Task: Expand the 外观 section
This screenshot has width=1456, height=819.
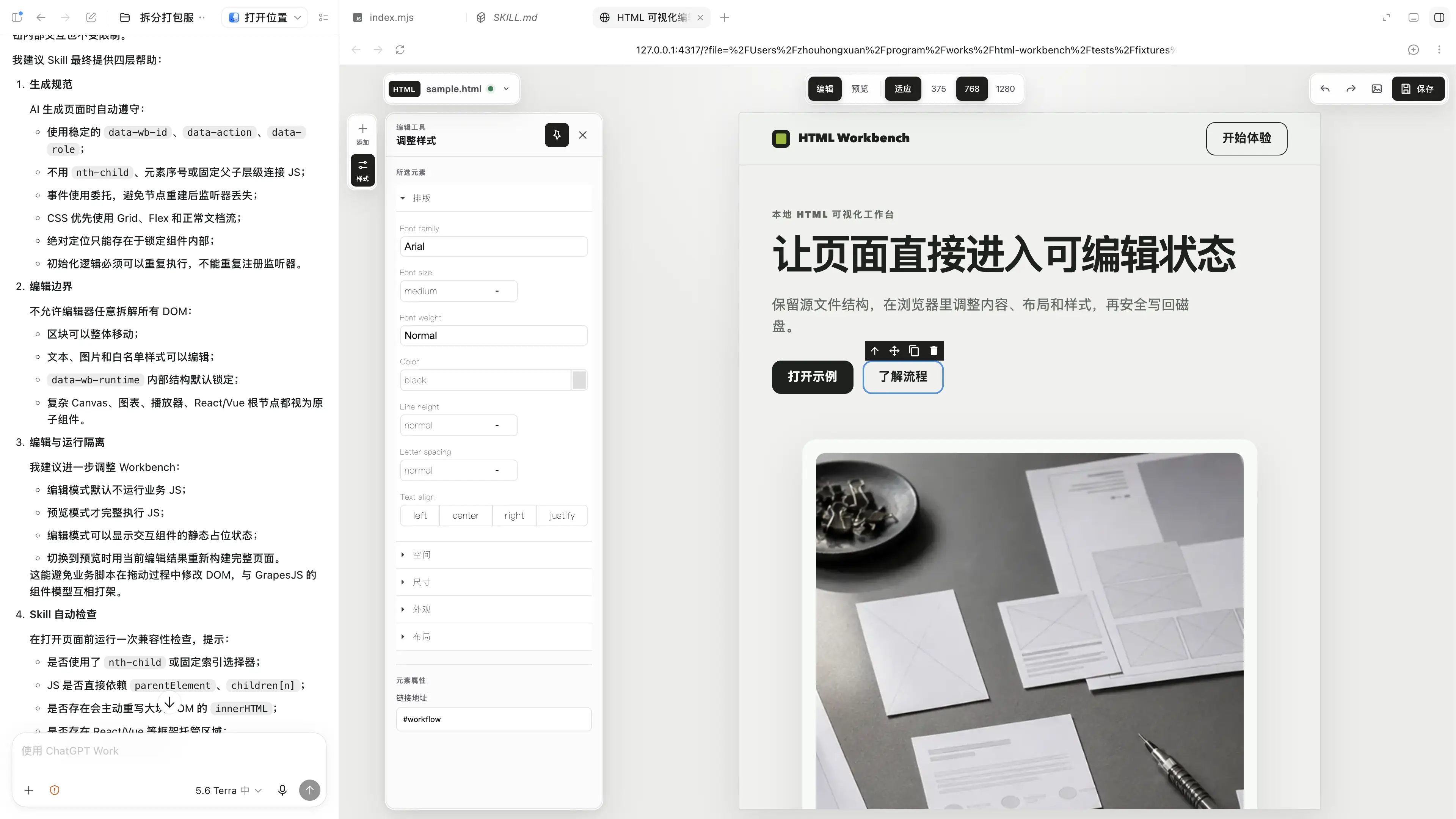Action: click(494, 609)
